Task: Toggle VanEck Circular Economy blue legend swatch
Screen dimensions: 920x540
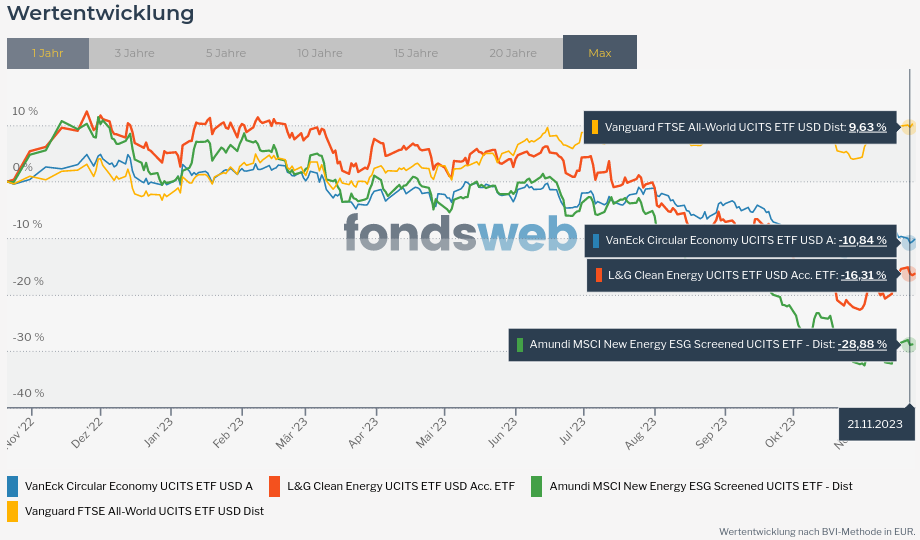Action: point(13,486)
